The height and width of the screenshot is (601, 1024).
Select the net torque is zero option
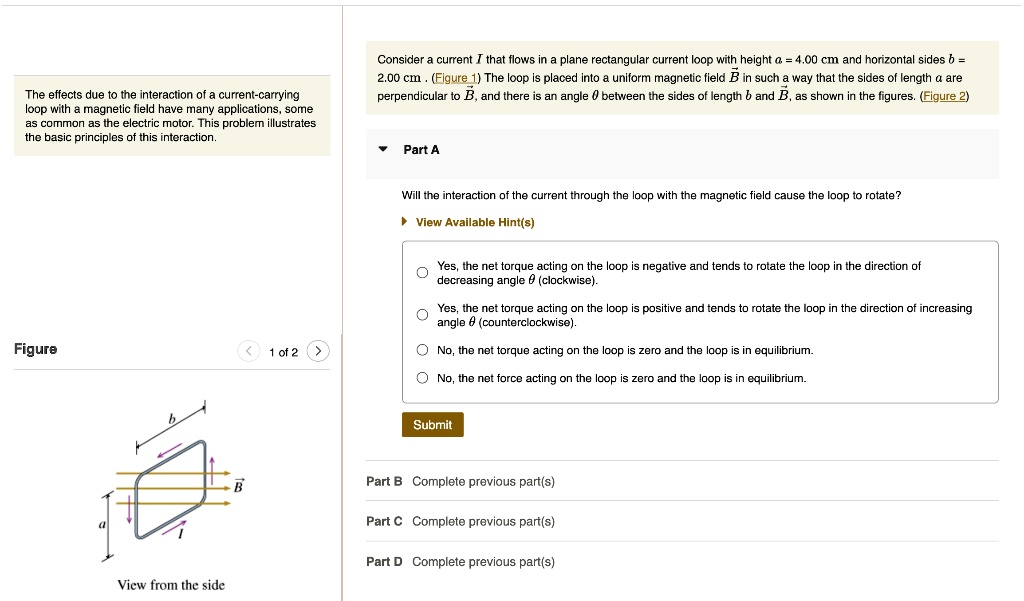tap(422, 349)
